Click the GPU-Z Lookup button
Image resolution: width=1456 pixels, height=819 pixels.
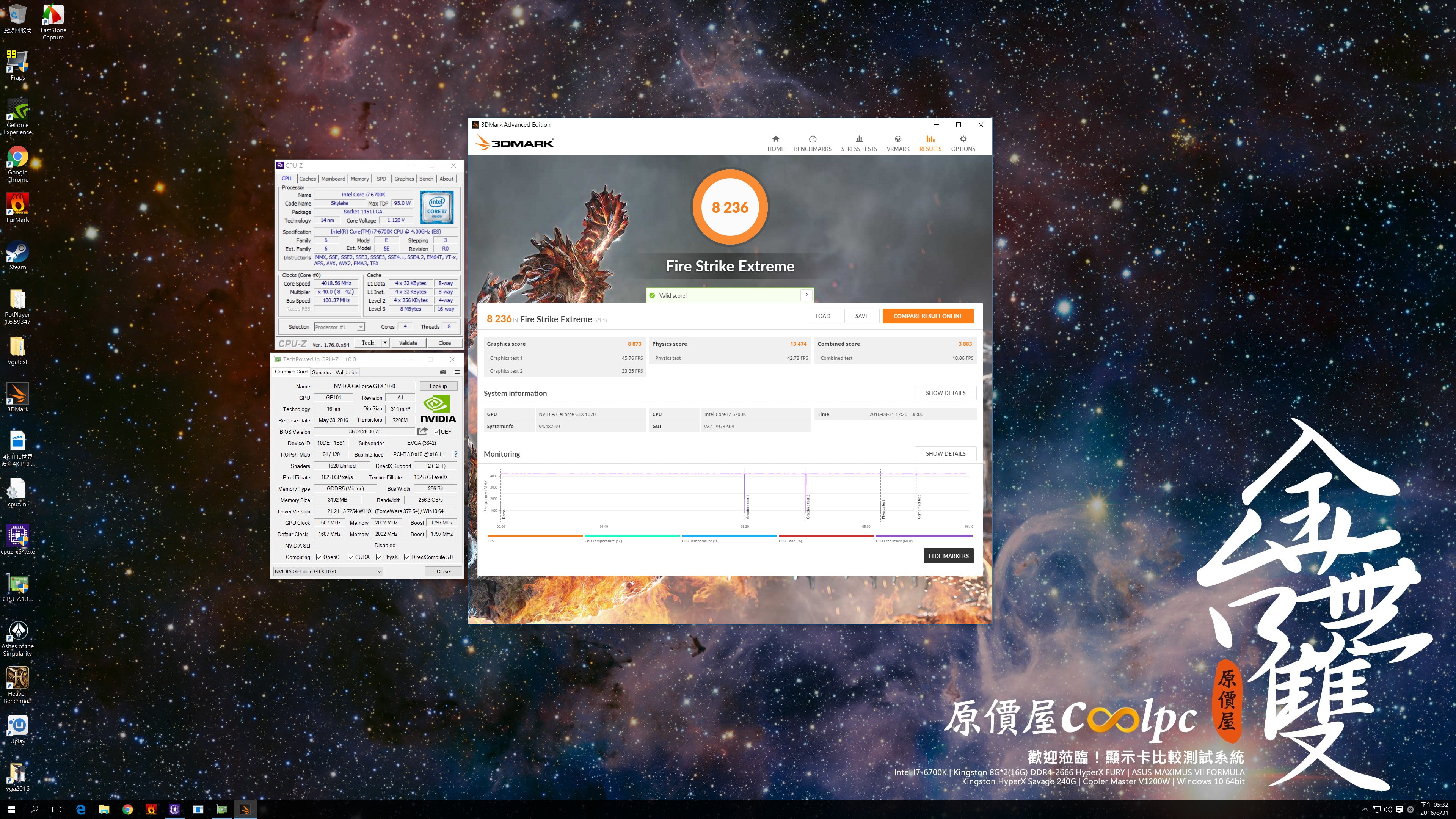pyautogui.click(x=438, y=386)
